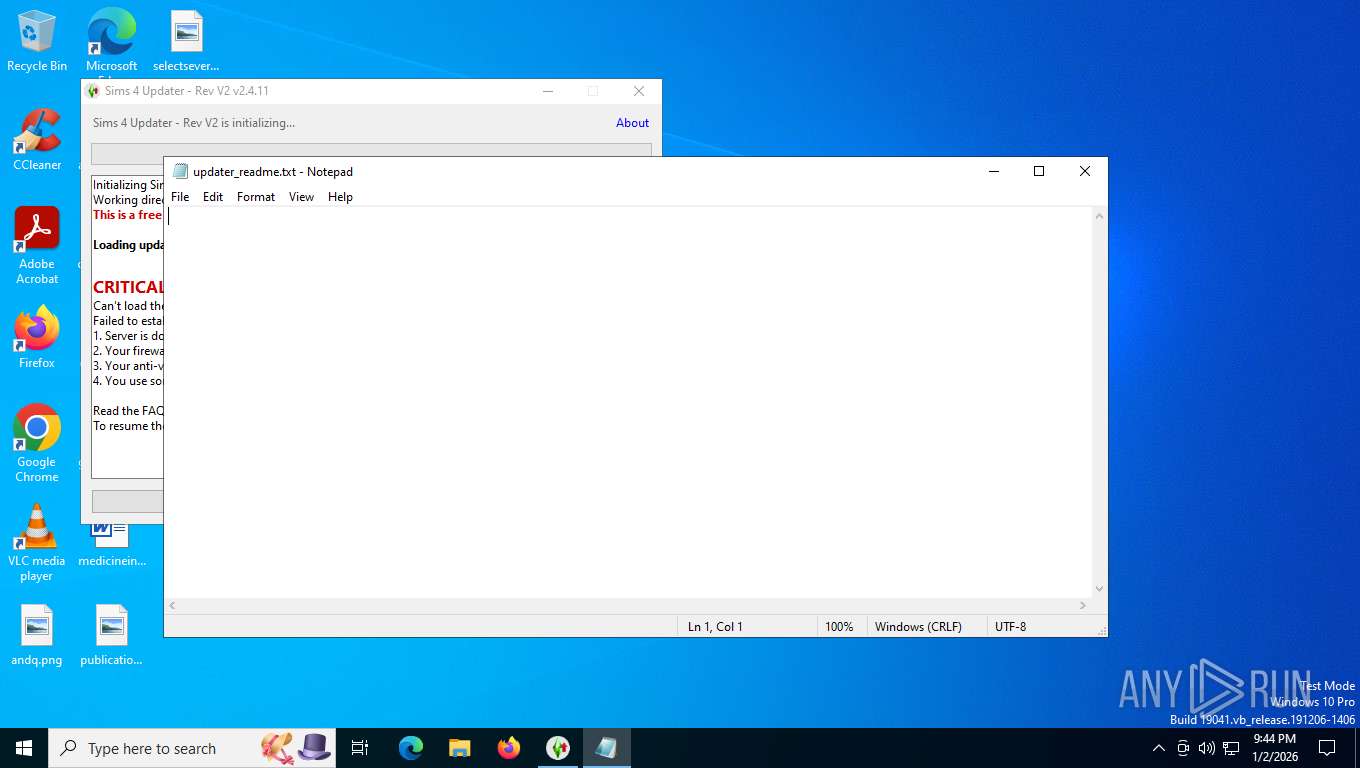This screenshot has height=768, width=1360.
Task: Open the volume control in the system tray
Action: pos(1206,748)
